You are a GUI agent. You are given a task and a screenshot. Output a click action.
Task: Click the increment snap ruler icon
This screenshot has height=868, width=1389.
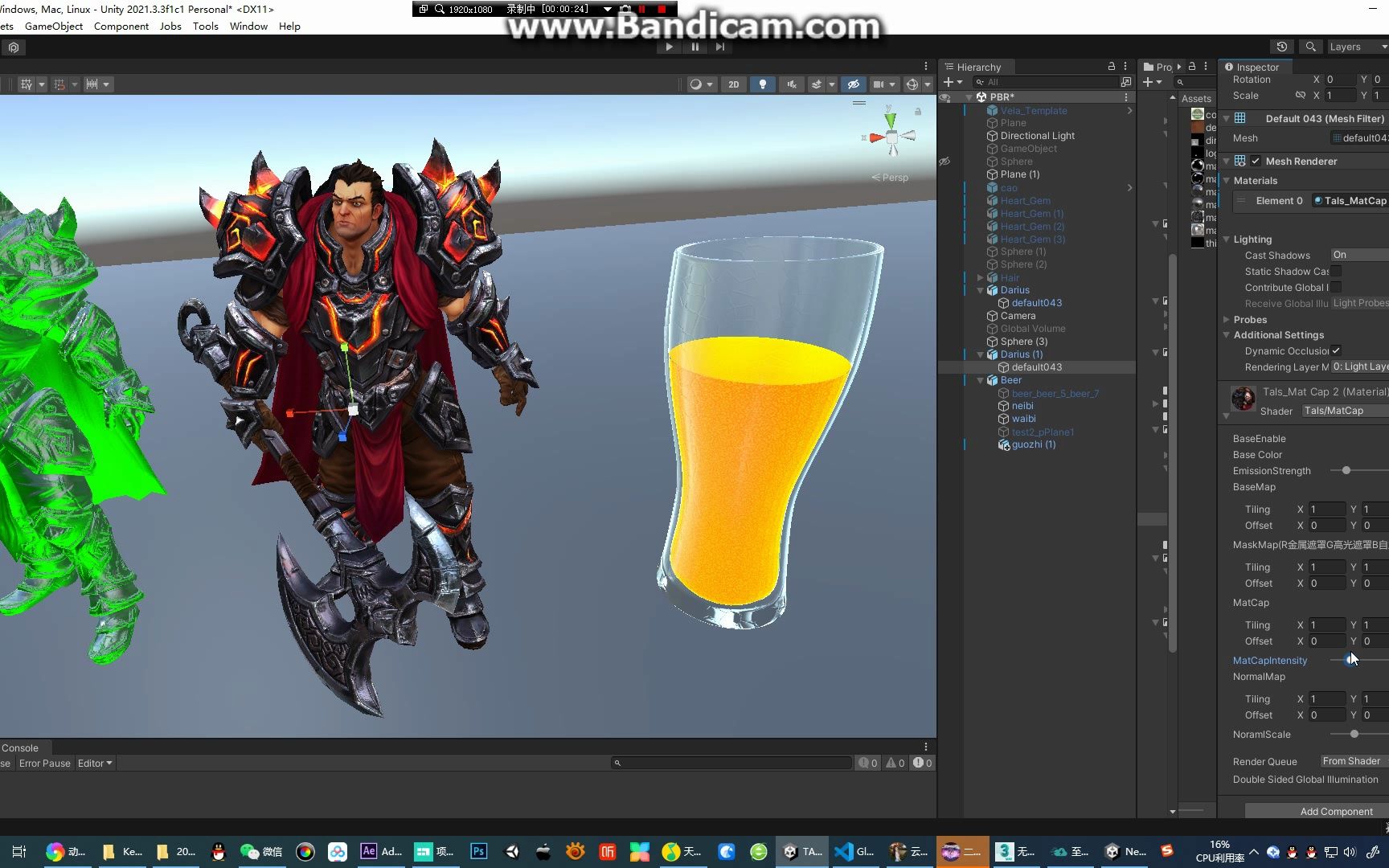(92, 84)
